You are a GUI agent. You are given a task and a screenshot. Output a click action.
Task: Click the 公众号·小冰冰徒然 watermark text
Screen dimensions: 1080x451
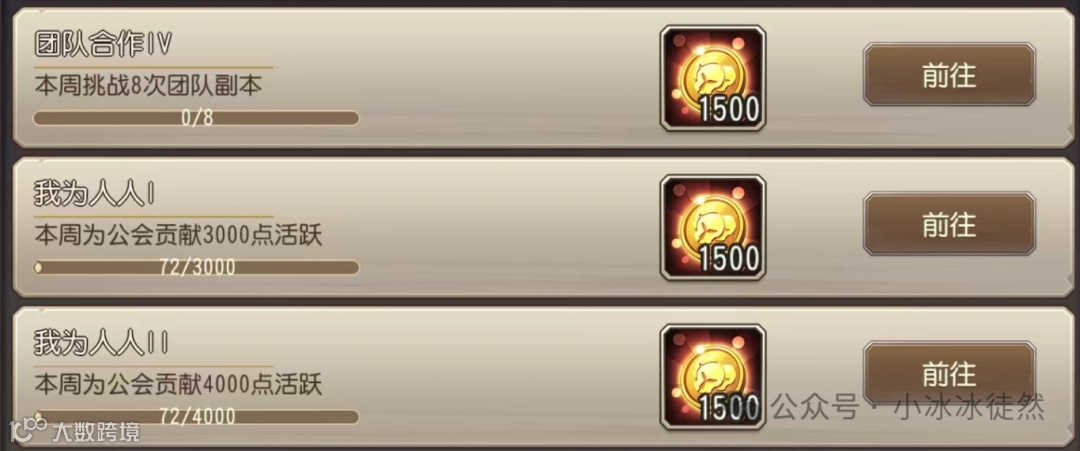coord(908,407)
